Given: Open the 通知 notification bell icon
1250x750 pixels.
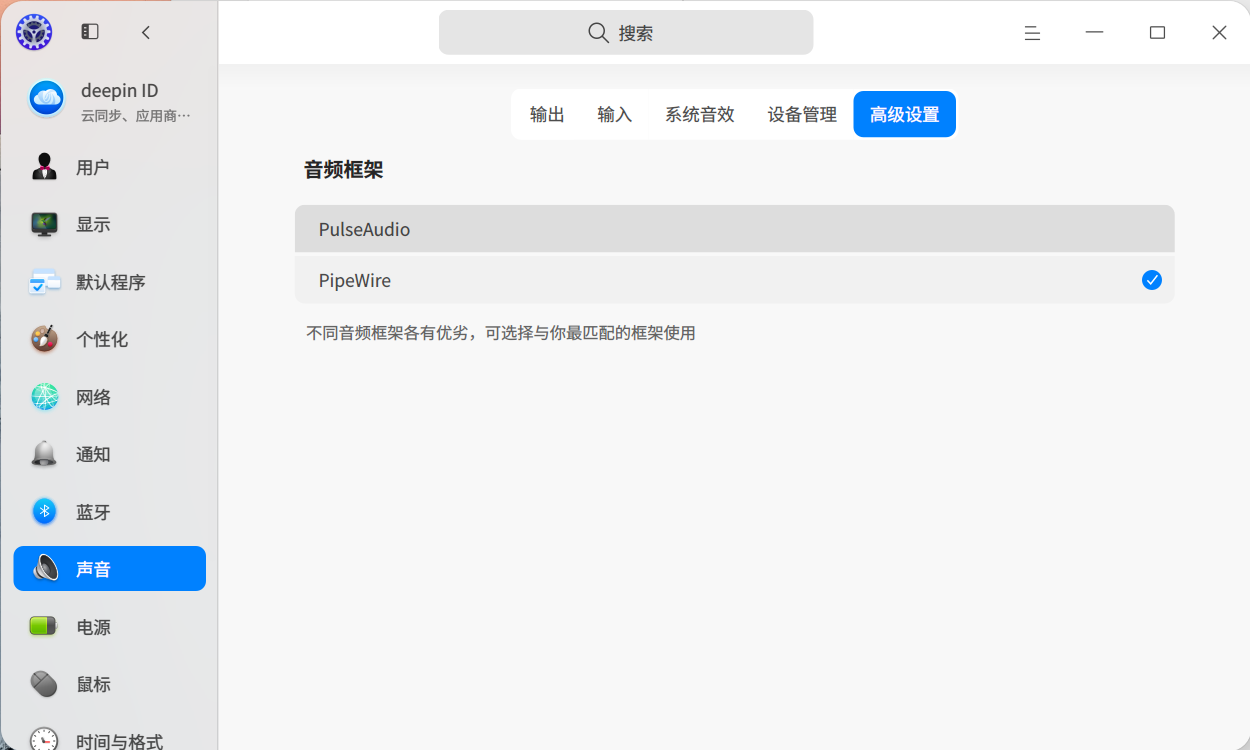Looking at the screenshot, I should pos(44,454).
